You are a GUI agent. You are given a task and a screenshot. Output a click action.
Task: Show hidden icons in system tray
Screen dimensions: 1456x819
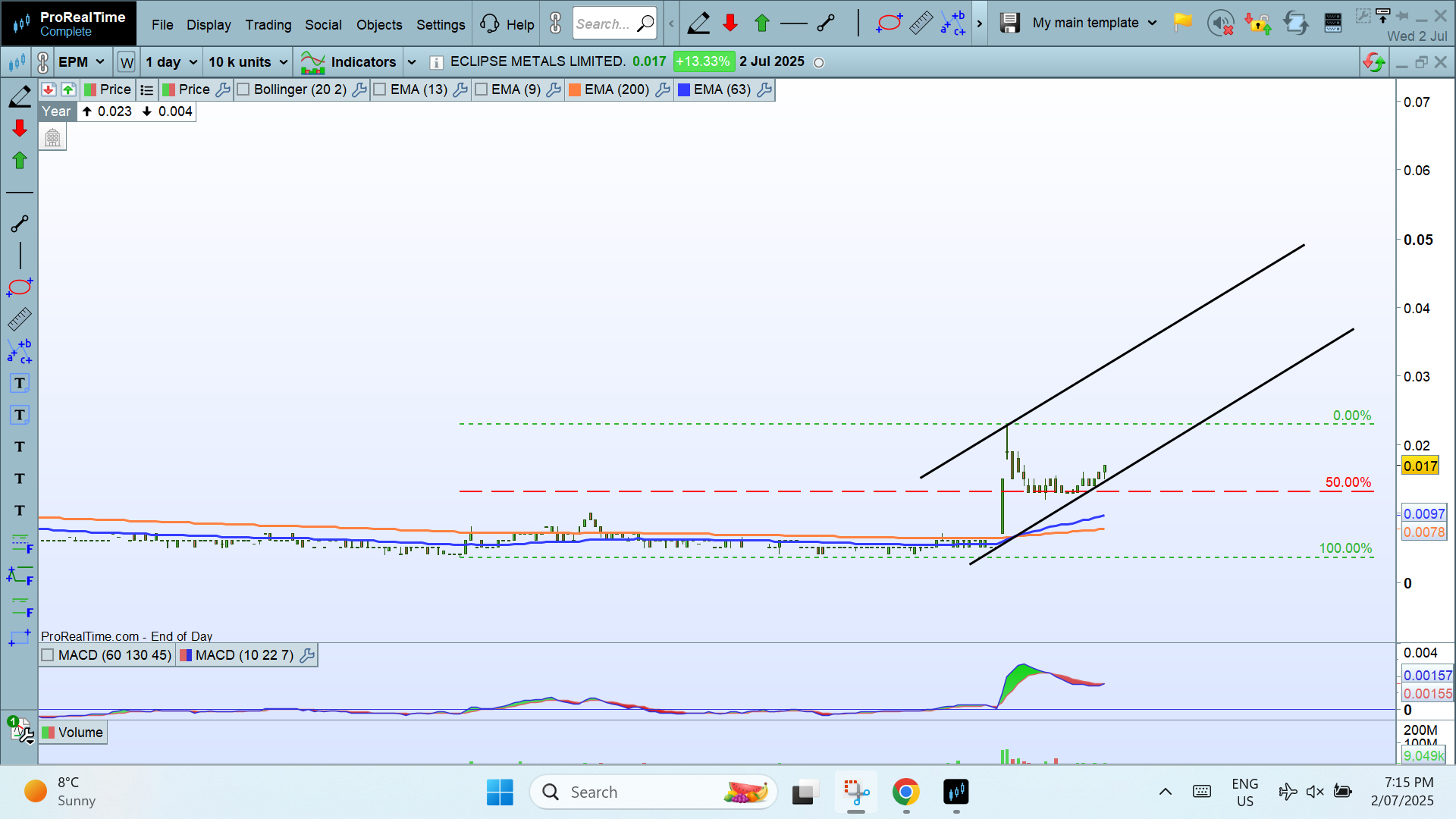click(x=1166, y=792)
